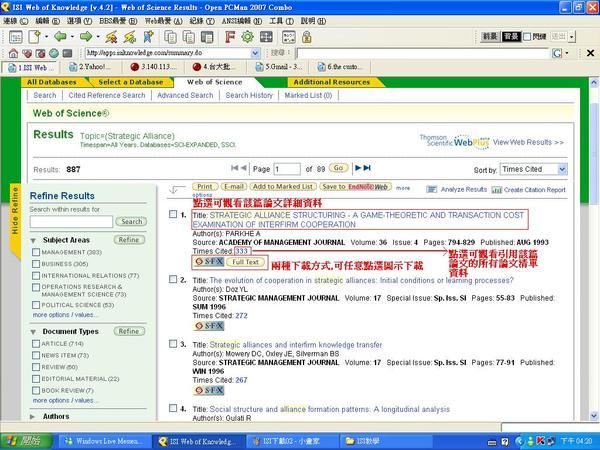Click the Save to EndNote Web button

point(355,186)
